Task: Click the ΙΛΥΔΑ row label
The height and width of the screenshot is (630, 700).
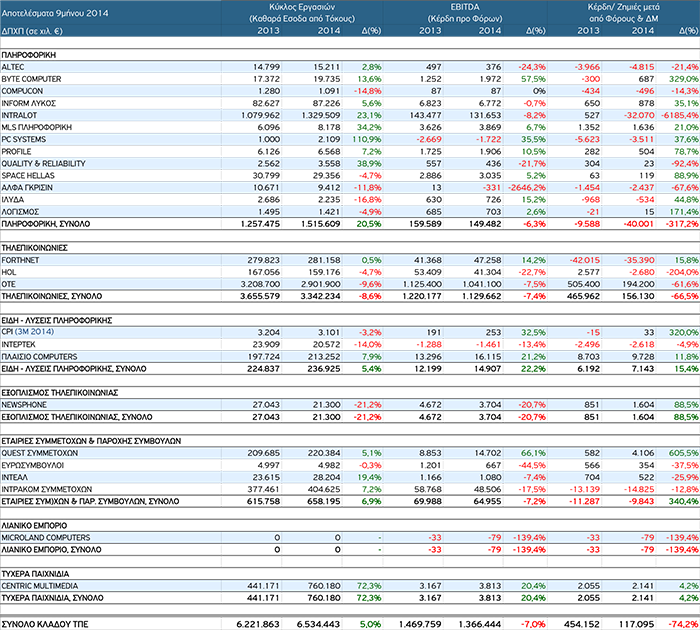Action: (x=13, y=200)
